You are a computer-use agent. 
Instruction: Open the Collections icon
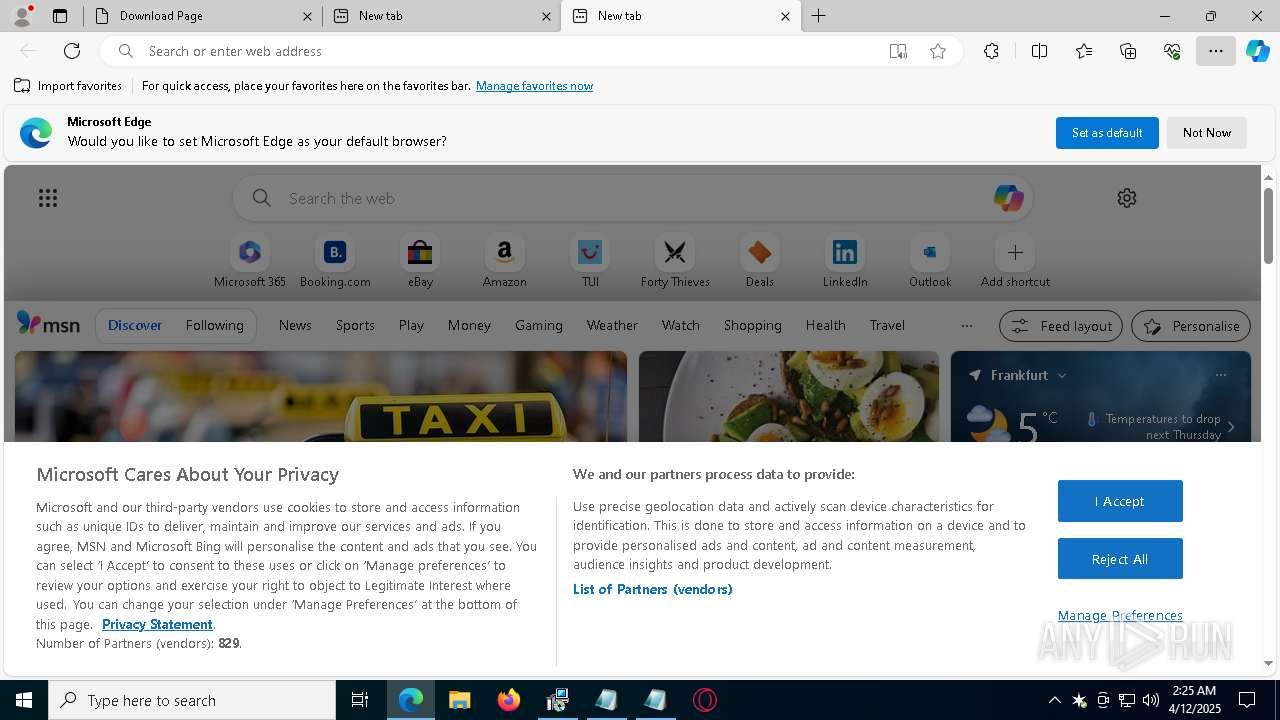1128,51
